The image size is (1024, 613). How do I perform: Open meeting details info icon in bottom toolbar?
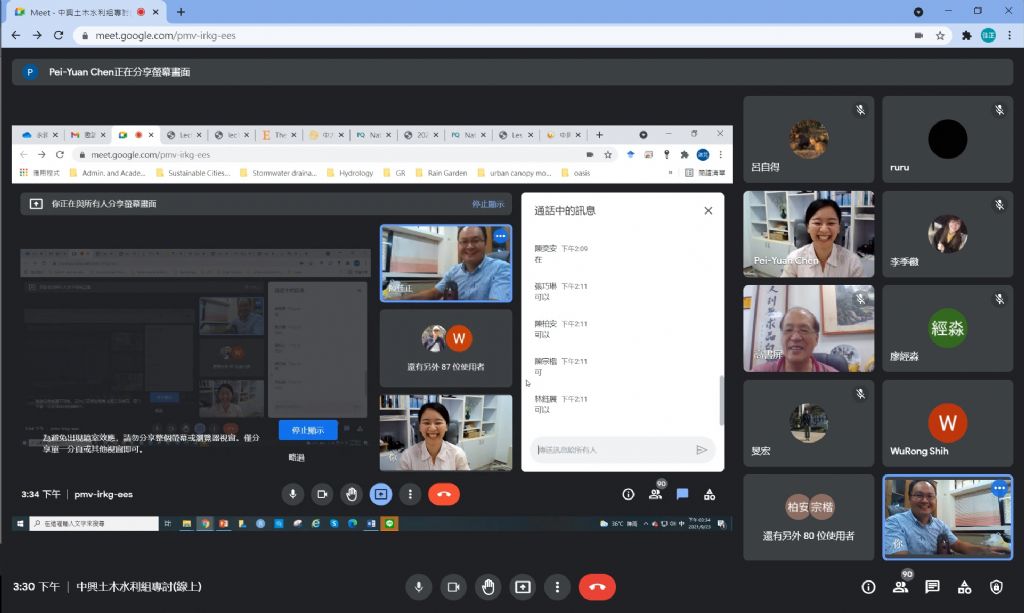(x=868, y=587)
